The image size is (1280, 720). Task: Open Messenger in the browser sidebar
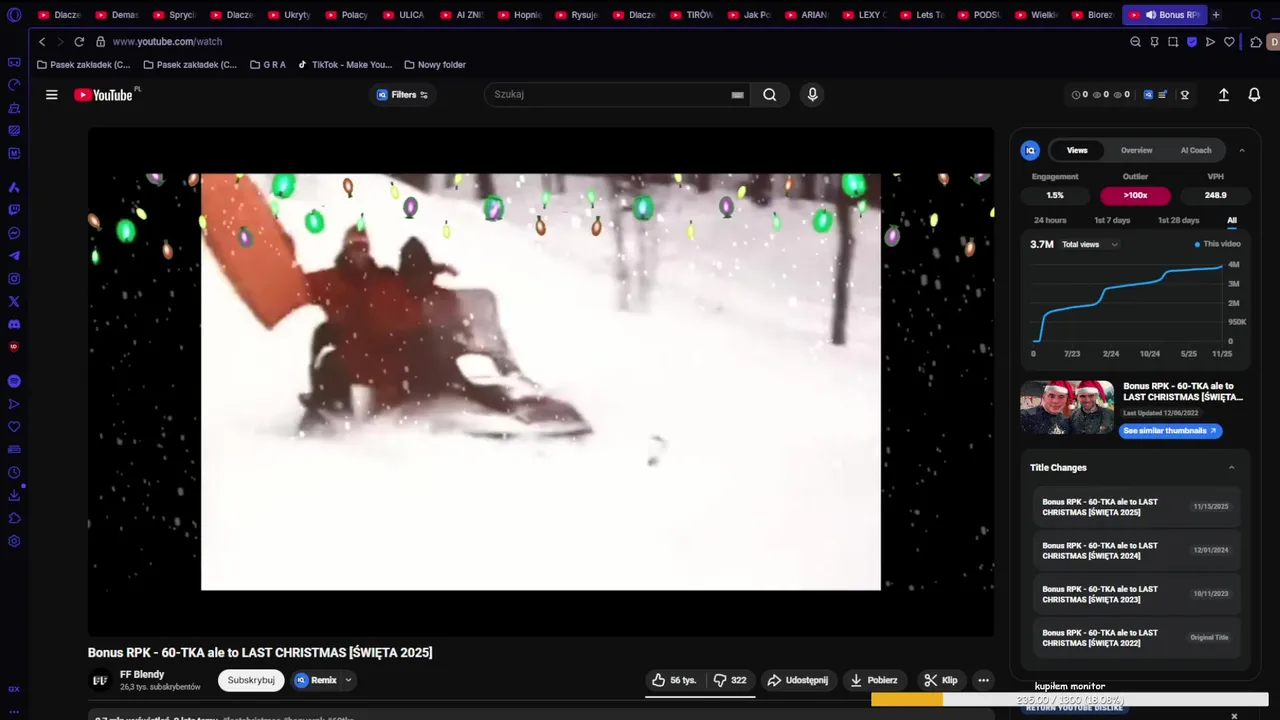tap(14, 233)
